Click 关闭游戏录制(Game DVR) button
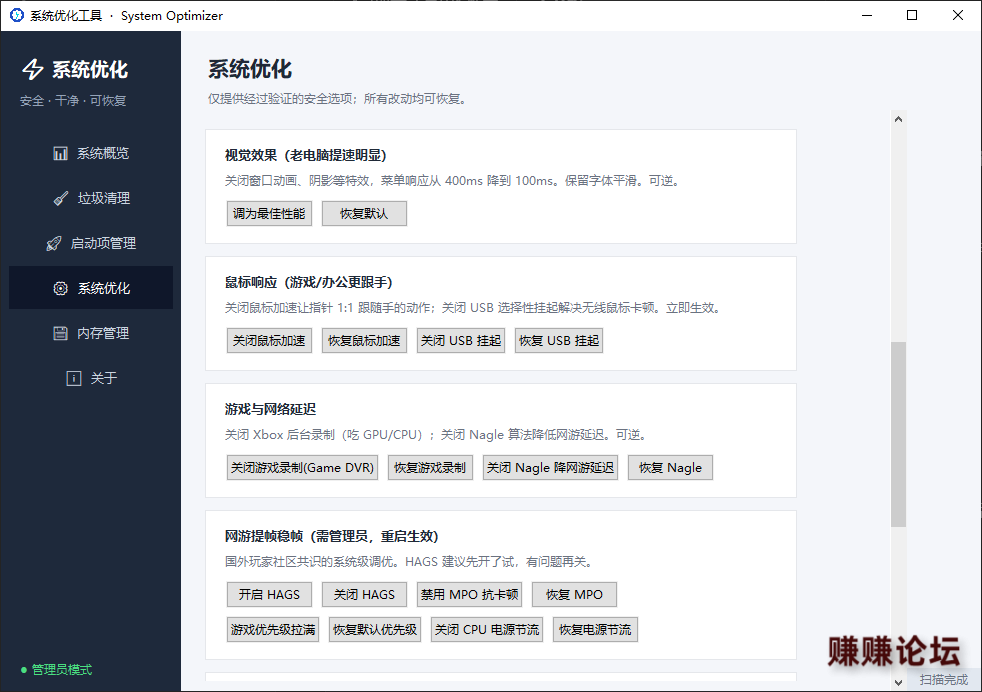Viewport: 982px width, 692px height. coord(302,468)
